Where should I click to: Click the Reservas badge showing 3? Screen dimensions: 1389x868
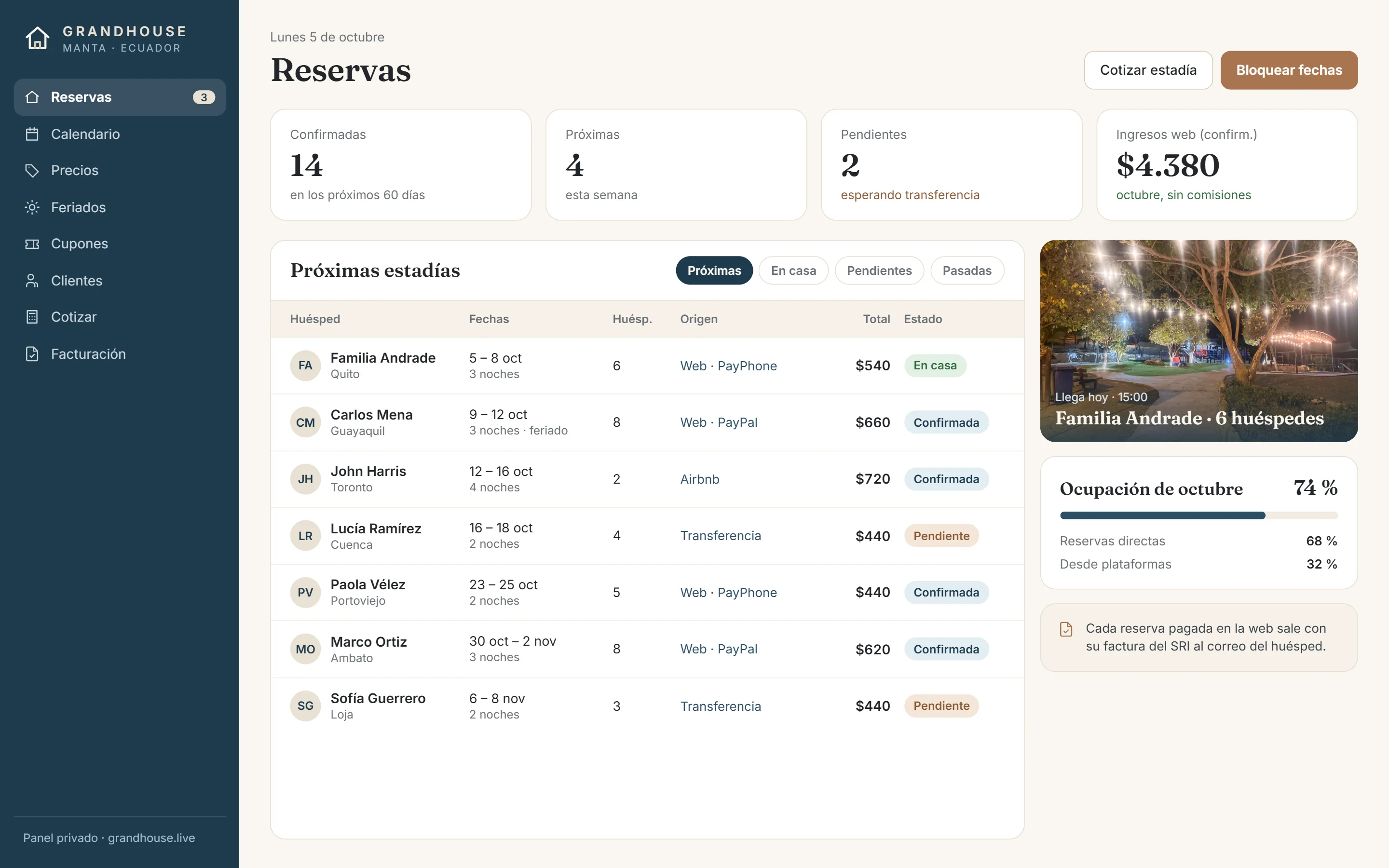click(204, 97)
